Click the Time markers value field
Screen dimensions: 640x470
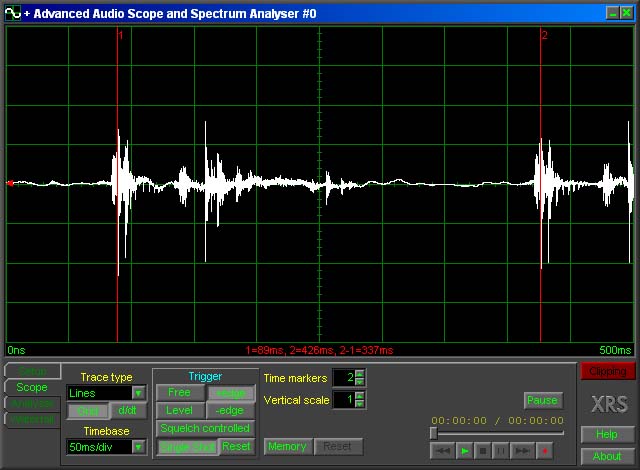344,378
